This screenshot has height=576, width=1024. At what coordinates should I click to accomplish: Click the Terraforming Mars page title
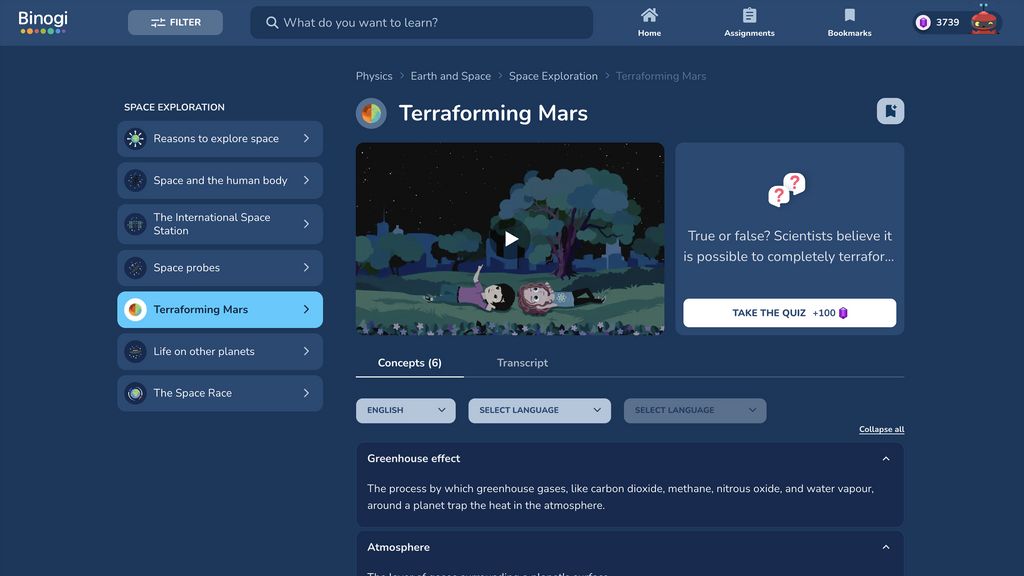coord(493,113)
